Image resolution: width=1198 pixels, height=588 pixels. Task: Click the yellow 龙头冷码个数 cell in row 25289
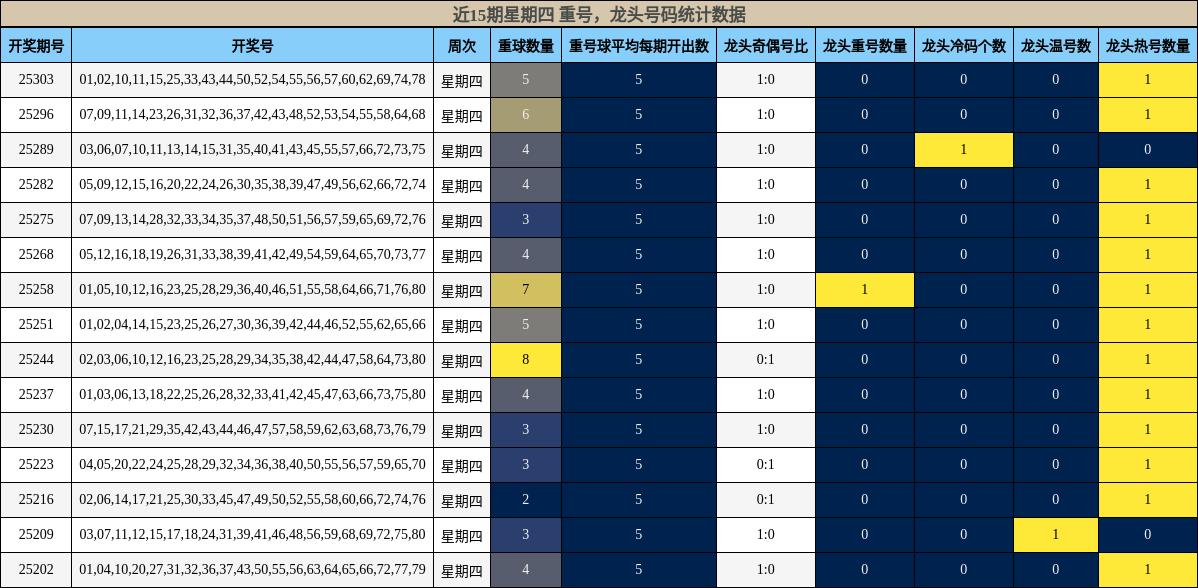(963, 149)
